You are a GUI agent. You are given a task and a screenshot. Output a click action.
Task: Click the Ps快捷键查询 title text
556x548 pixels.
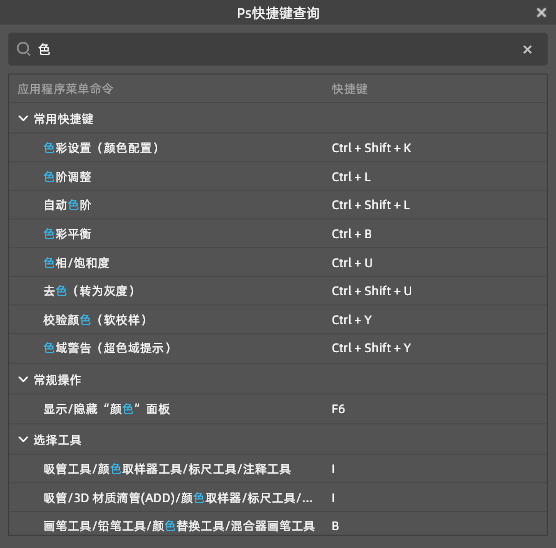point(278,13)
